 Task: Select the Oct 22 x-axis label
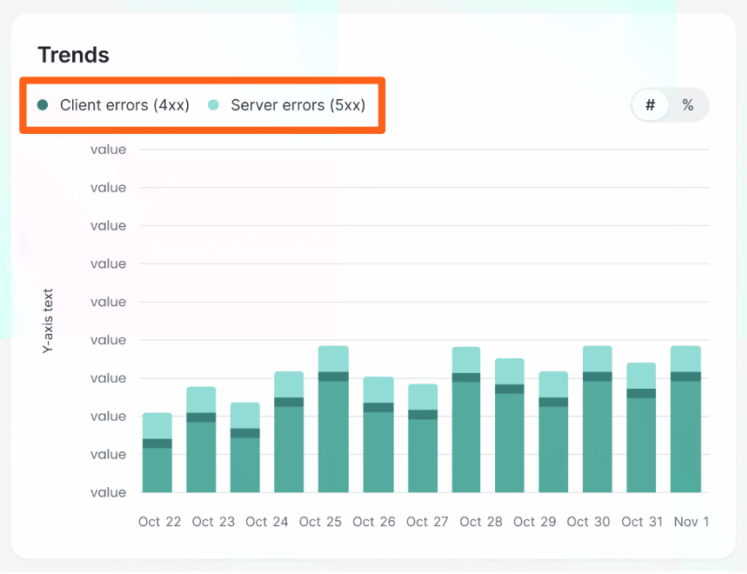tap(158, 522)
